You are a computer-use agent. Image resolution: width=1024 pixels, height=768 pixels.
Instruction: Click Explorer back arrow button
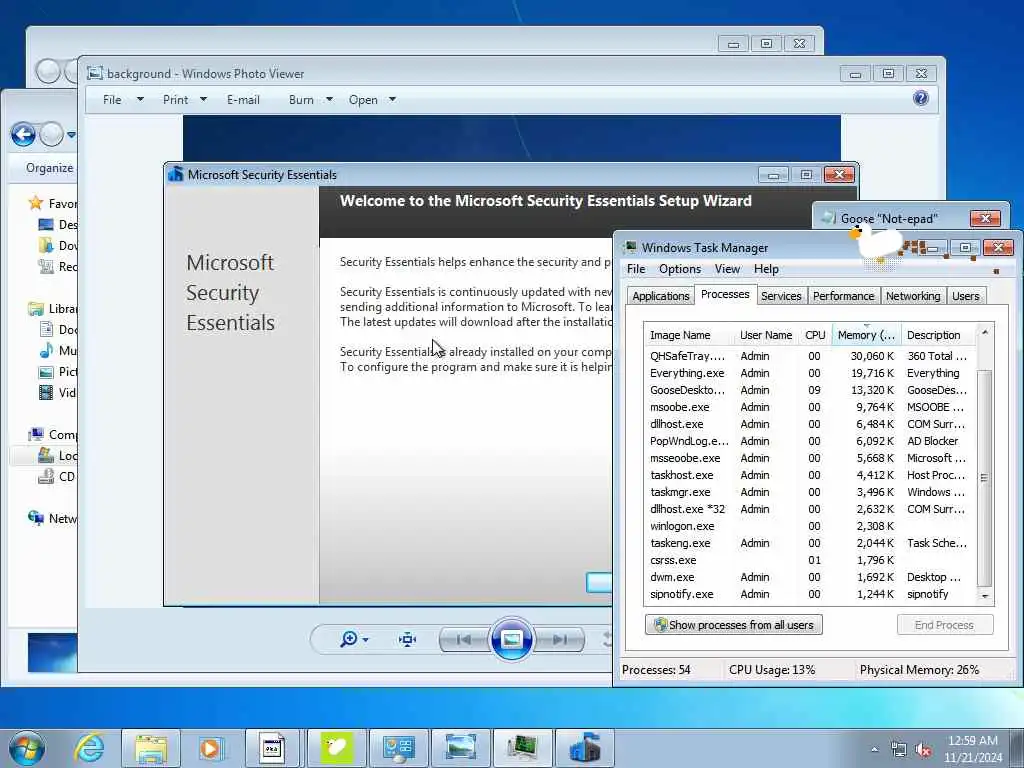24,135
